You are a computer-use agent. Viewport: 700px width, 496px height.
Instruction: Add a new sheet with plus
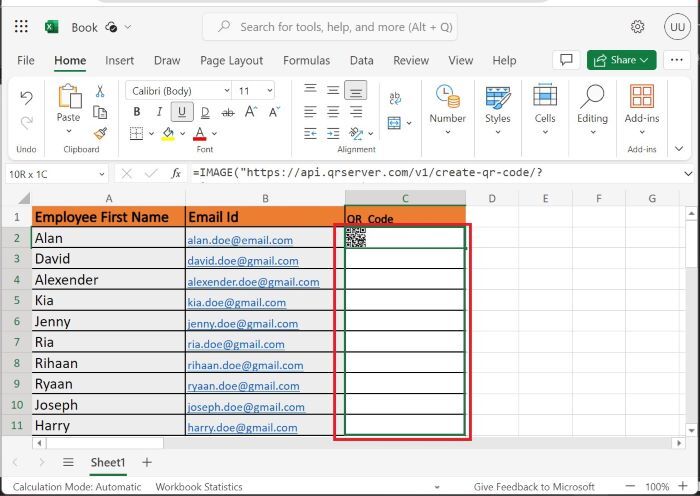[x=146, y=462]
